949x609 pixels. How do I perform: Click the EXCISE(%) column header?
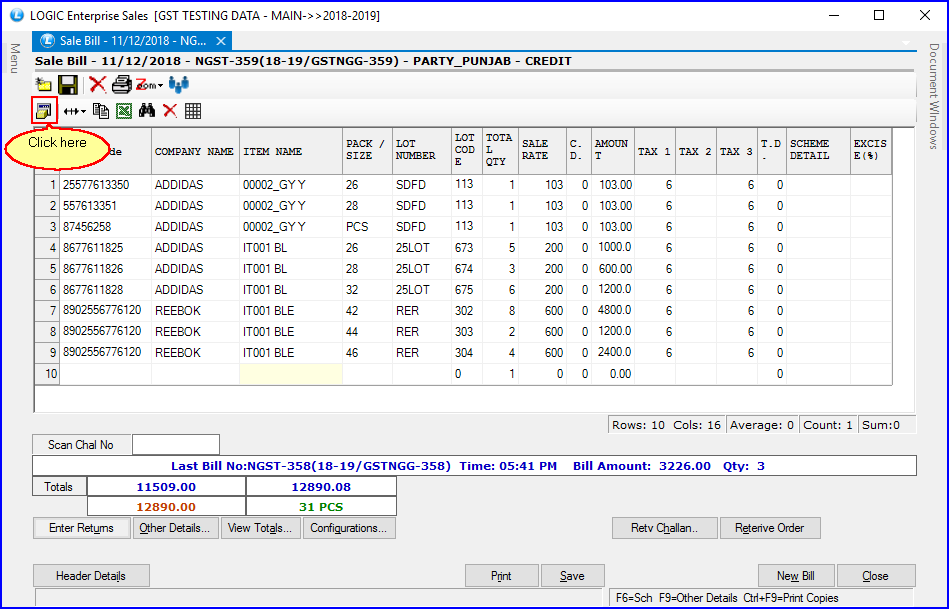(x=871, y=151)
